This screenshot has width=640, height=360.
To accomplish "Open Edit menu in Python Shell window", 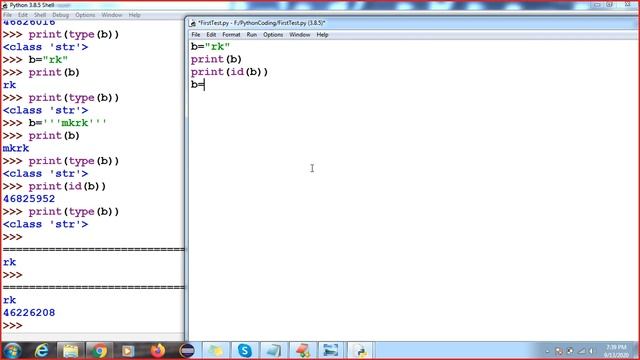I will click(x=22, y=15).
